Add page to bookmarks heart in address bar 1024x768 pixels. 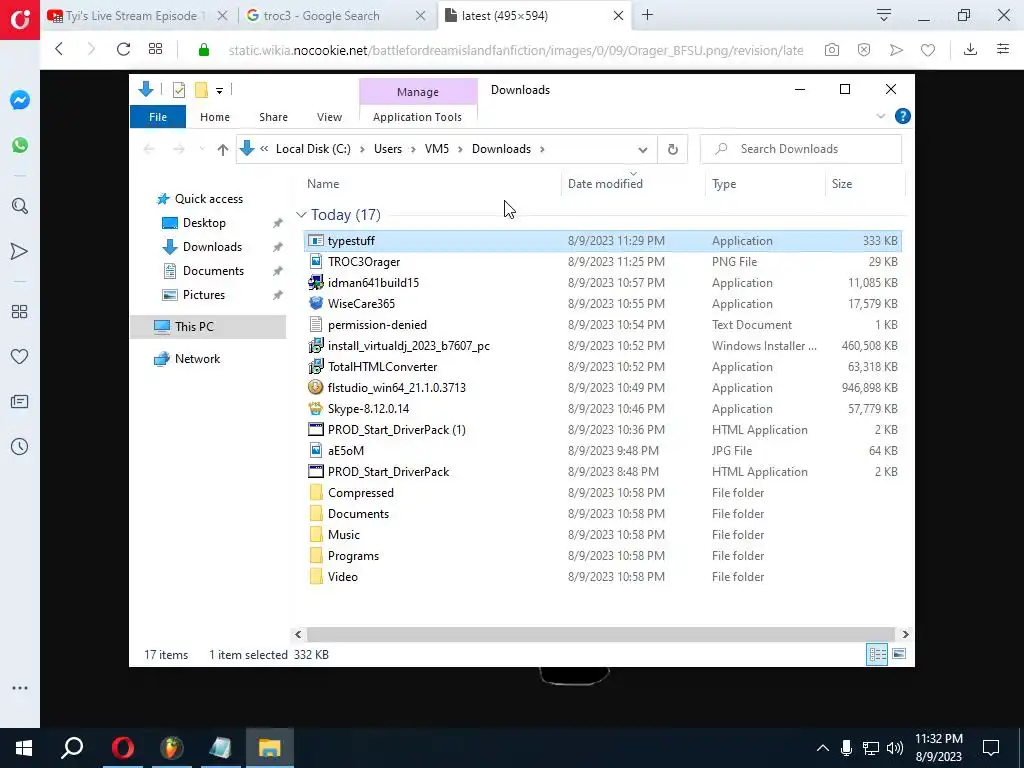(928, 50)
